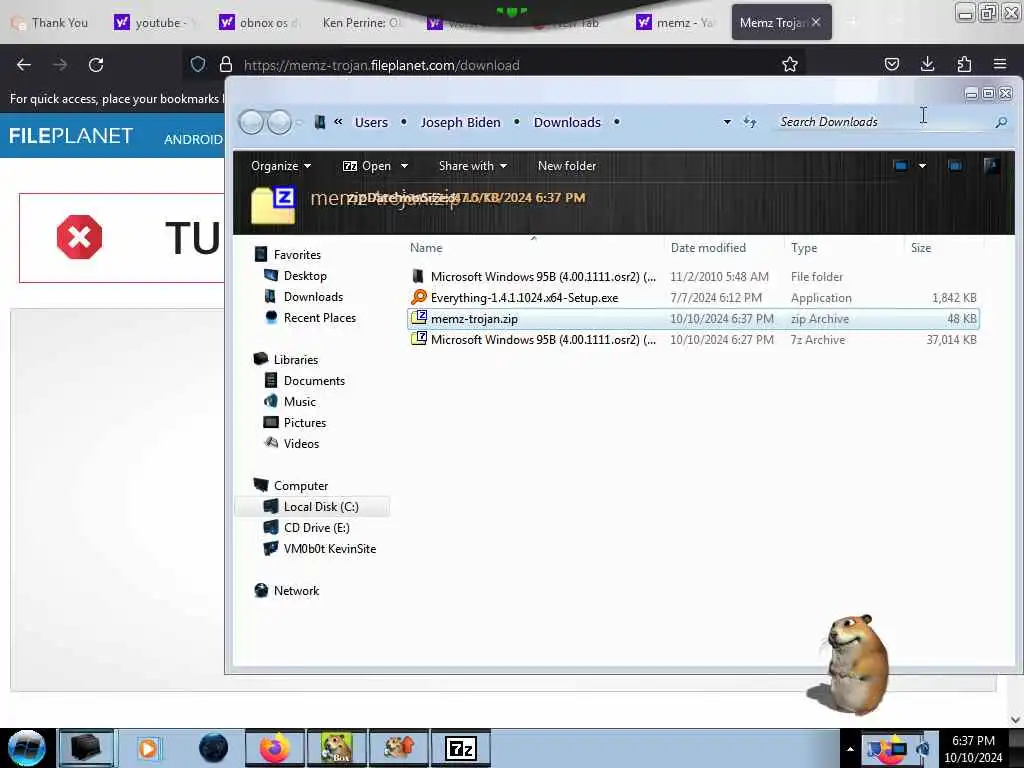The width and height of the screenshot is (1024, 768).
Task: Click the padlock site info icon
Action: point(226,65)
